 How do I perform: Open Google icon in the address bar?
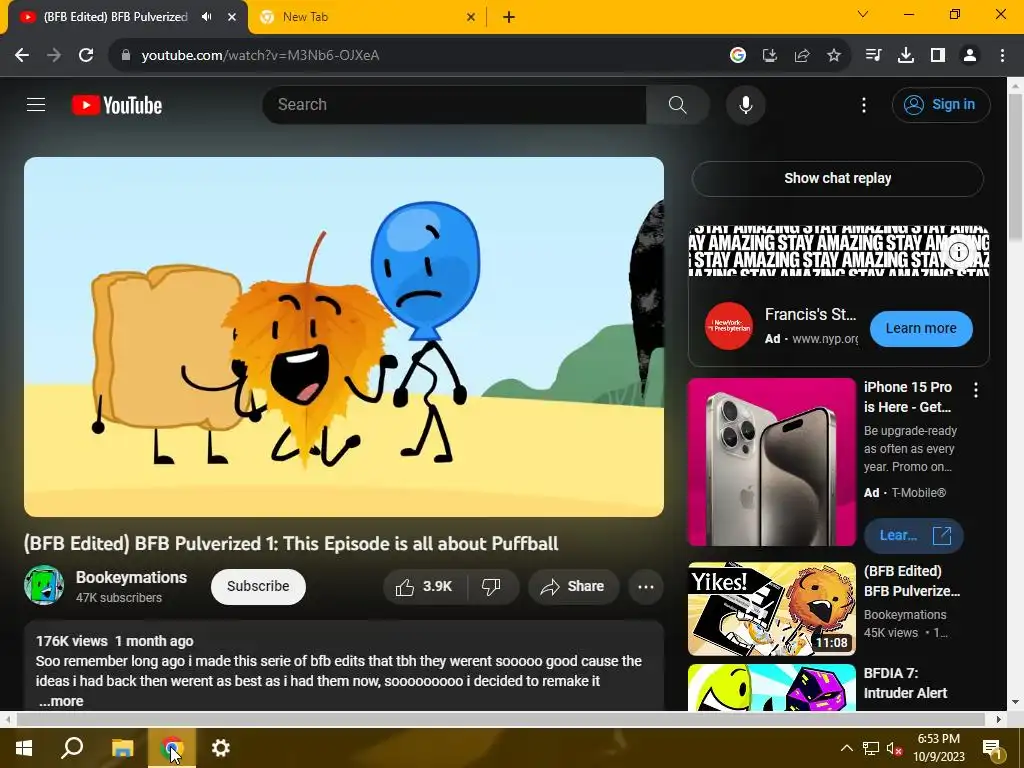[x=738, y=55]
